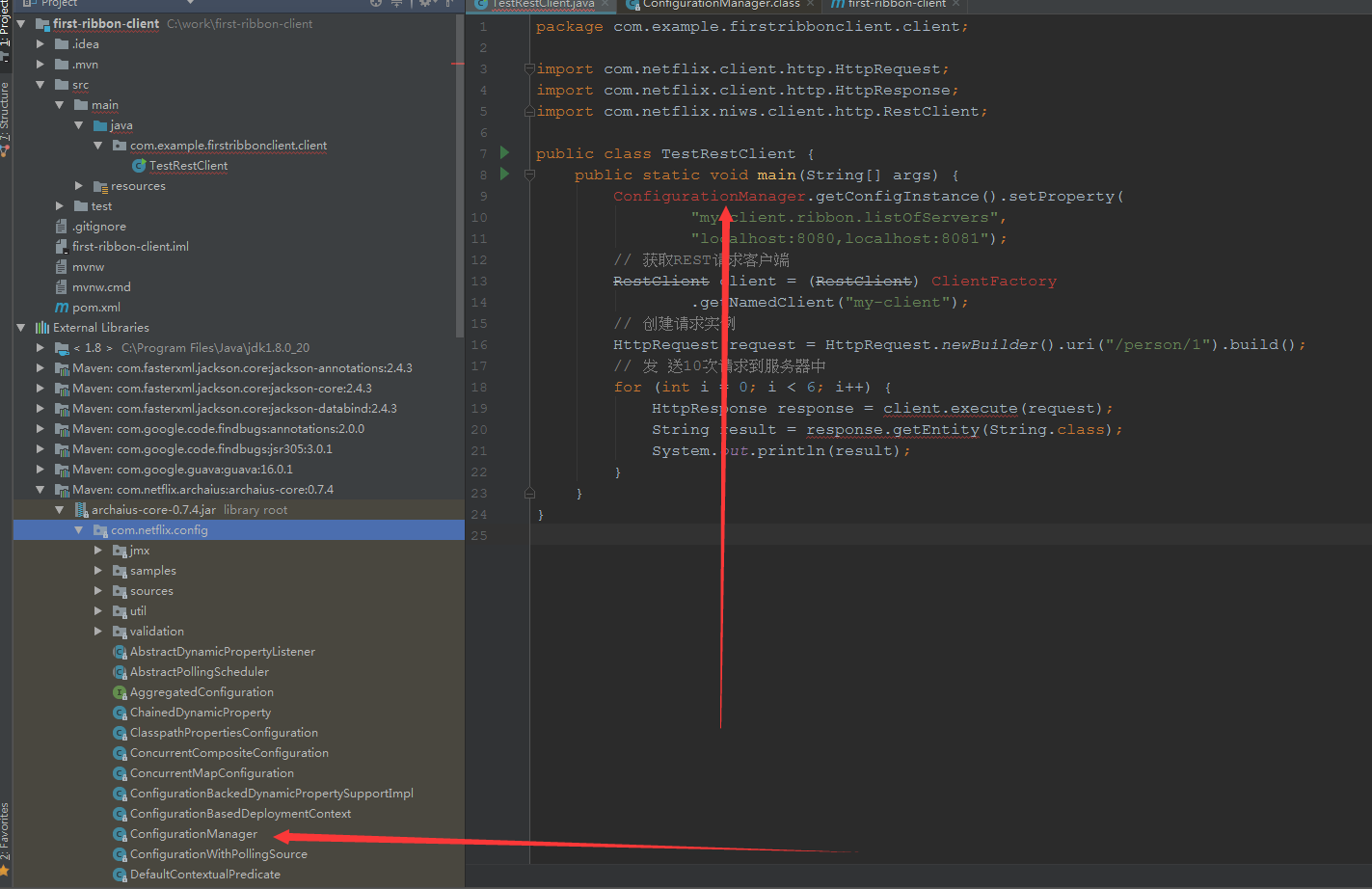Expand the samples package arrow
Image resolution: width=1372 pixels, height=889 pixels.
(98, 571)
